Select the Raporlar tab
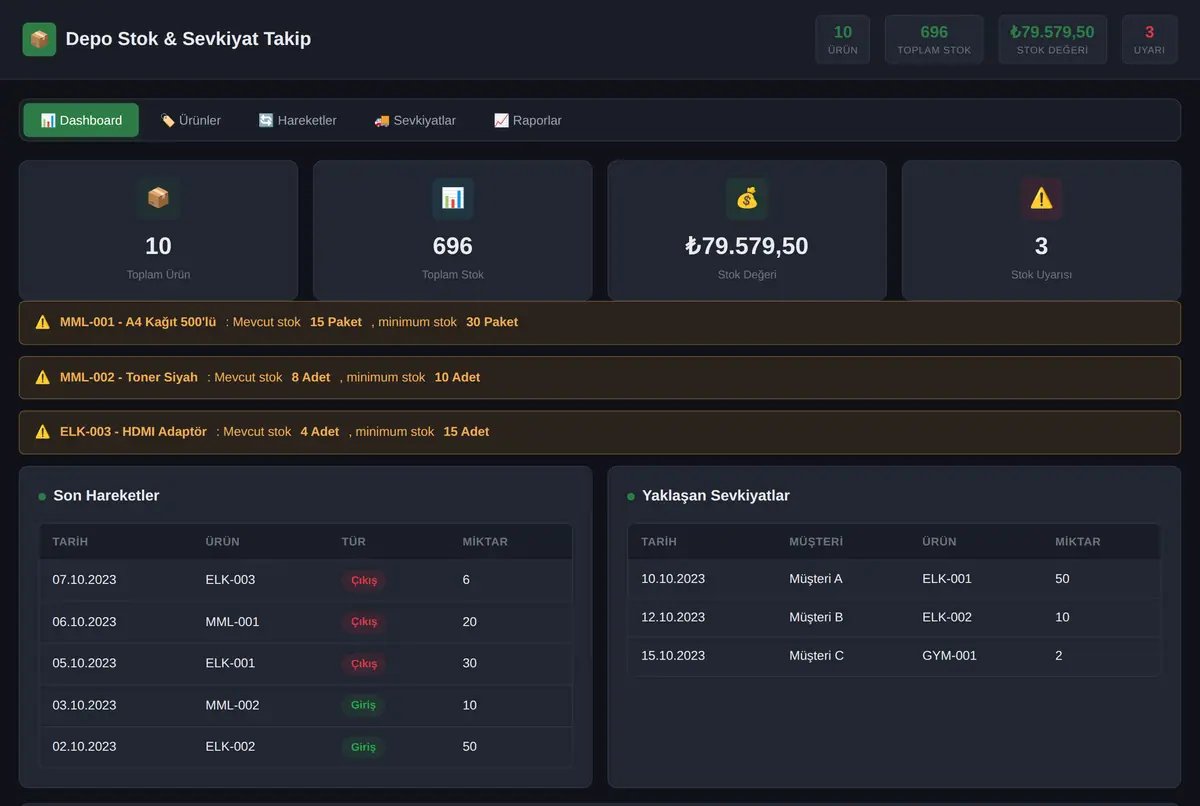Screen dimensions: 1200x806 pyautogui.click(x=527, y=120)
